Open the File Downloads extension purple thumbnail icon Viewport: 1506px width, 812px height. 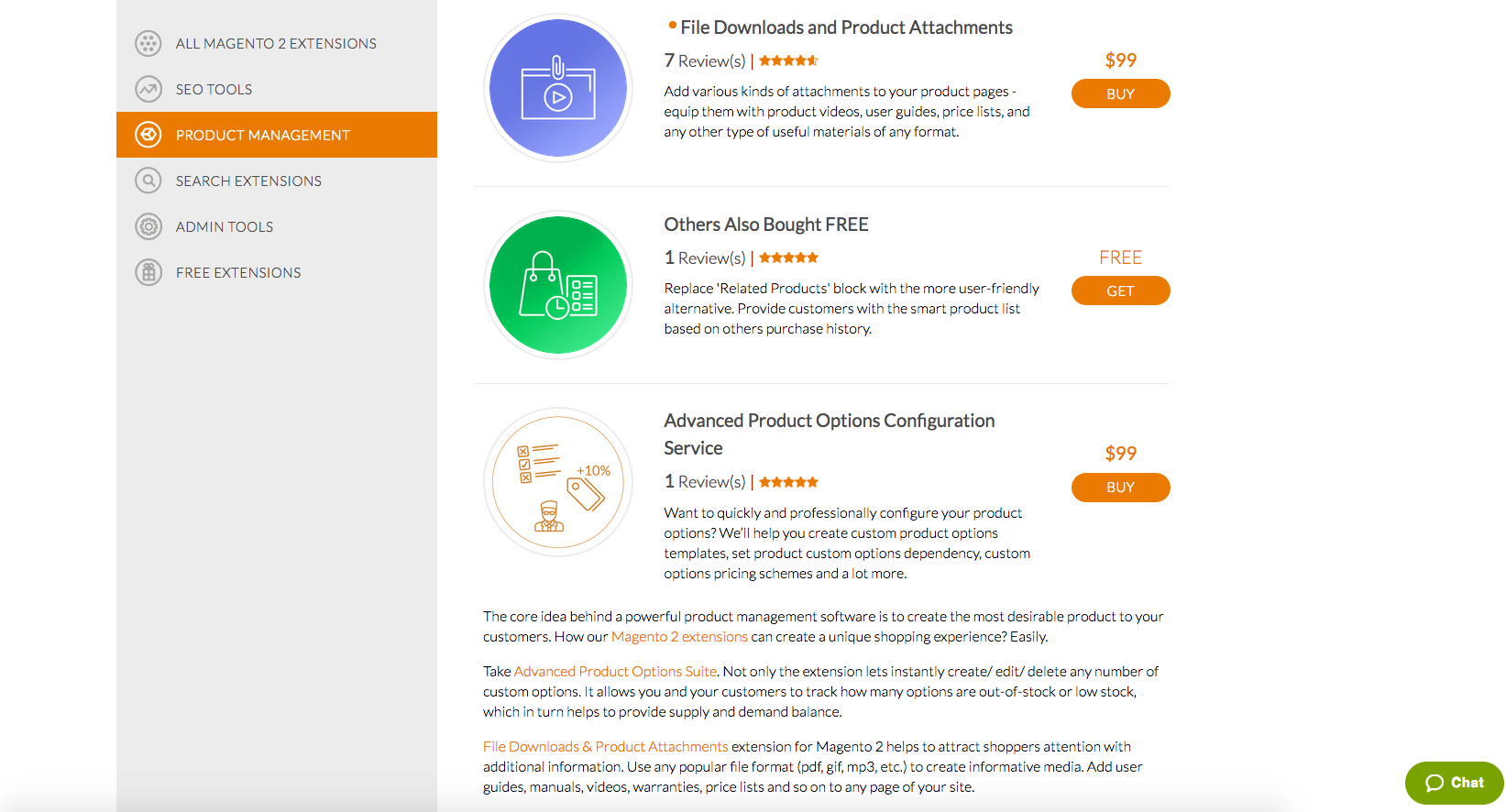[x=557, y=87]
